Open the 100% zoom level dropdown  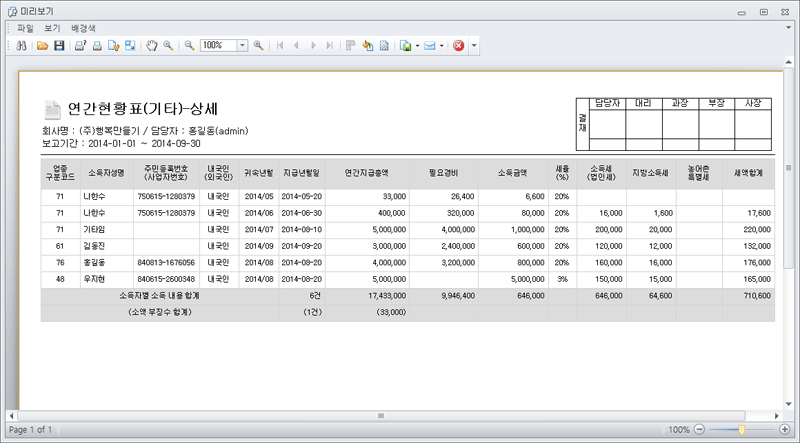(x=242, y=46)
